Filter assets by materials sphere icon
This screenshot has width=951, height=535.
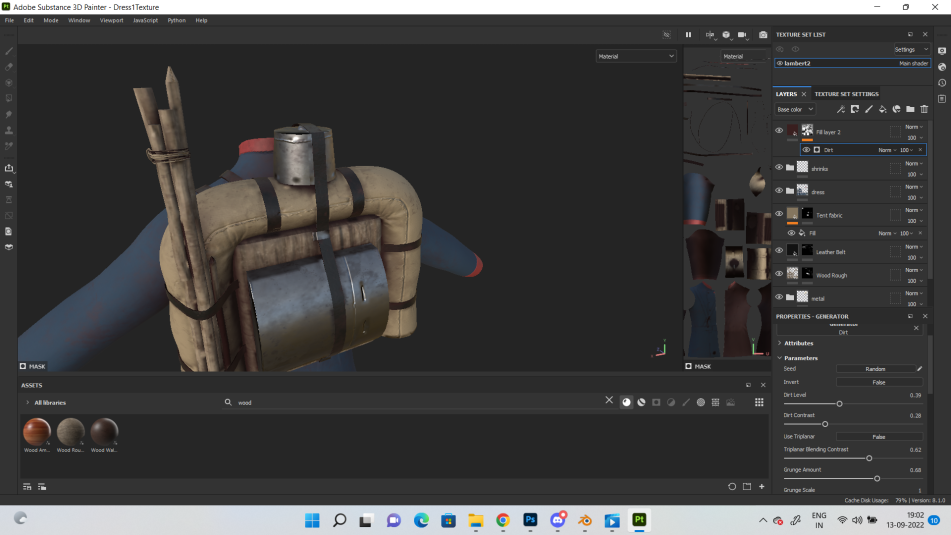tap(627, 402)
